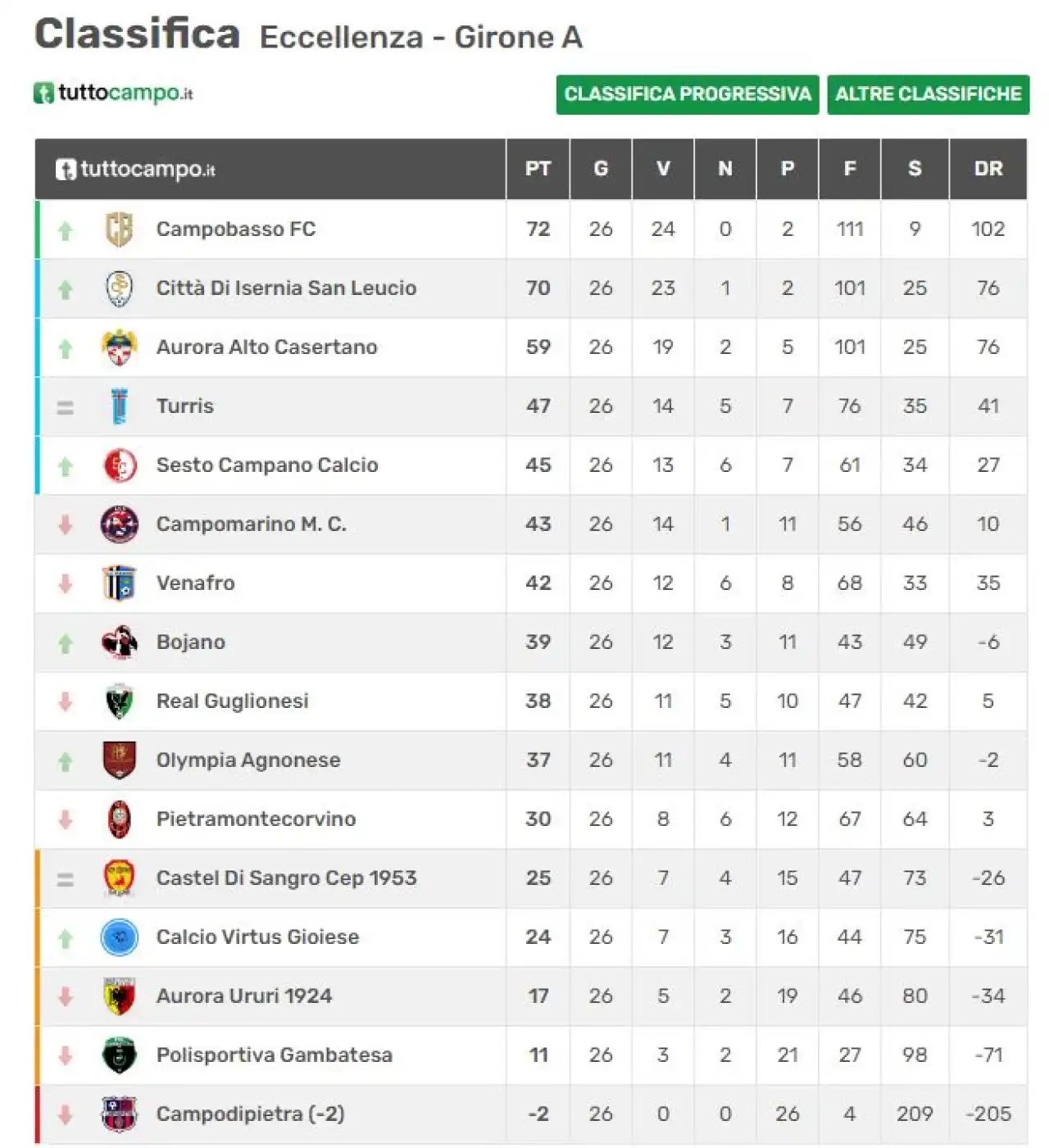Image resolution: width=1049 pixels, height=1148 pixels.
Task: Click the Olympia Agnonese shield logo
Action: 120,760
